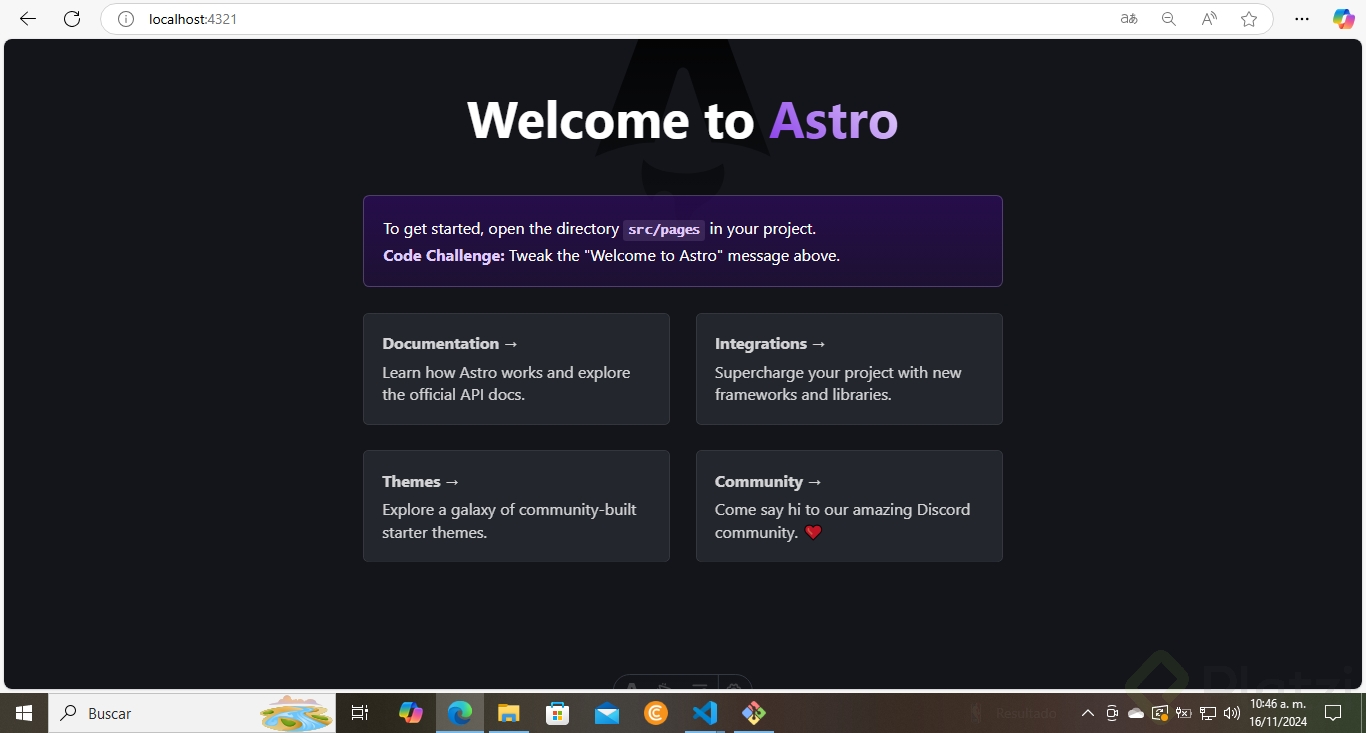Open the colorful diamond app in the taskbar
1366x733 pixels.
click(x=754, y=713)
